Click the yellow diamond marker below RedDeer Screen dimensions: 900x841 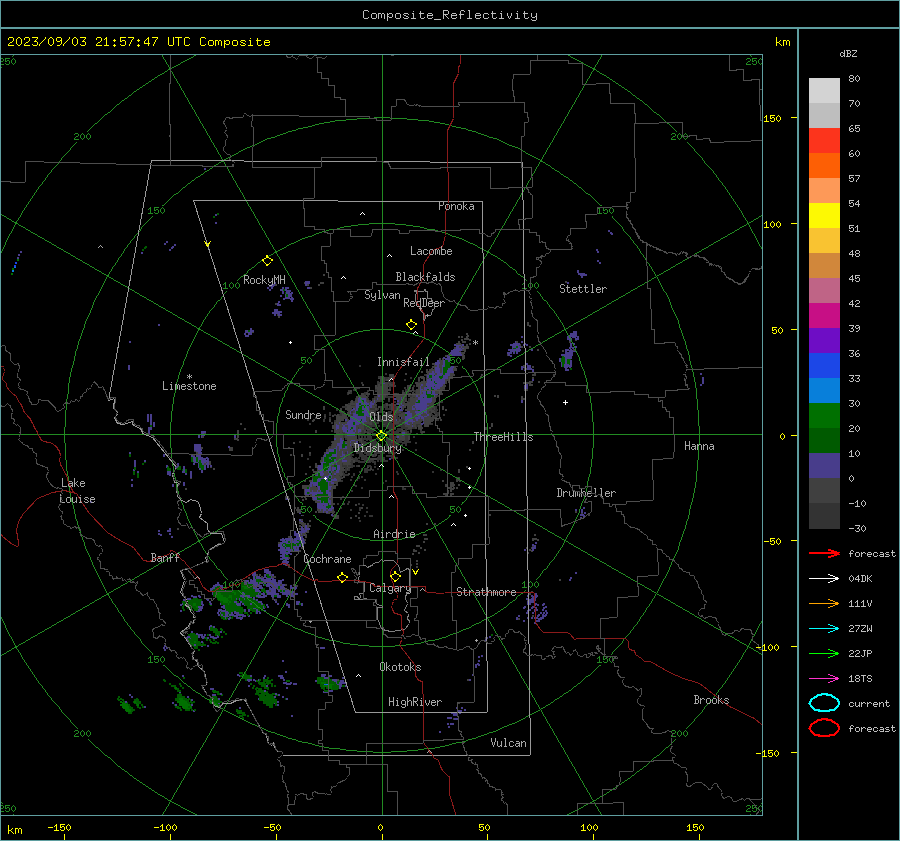(411, 324)
